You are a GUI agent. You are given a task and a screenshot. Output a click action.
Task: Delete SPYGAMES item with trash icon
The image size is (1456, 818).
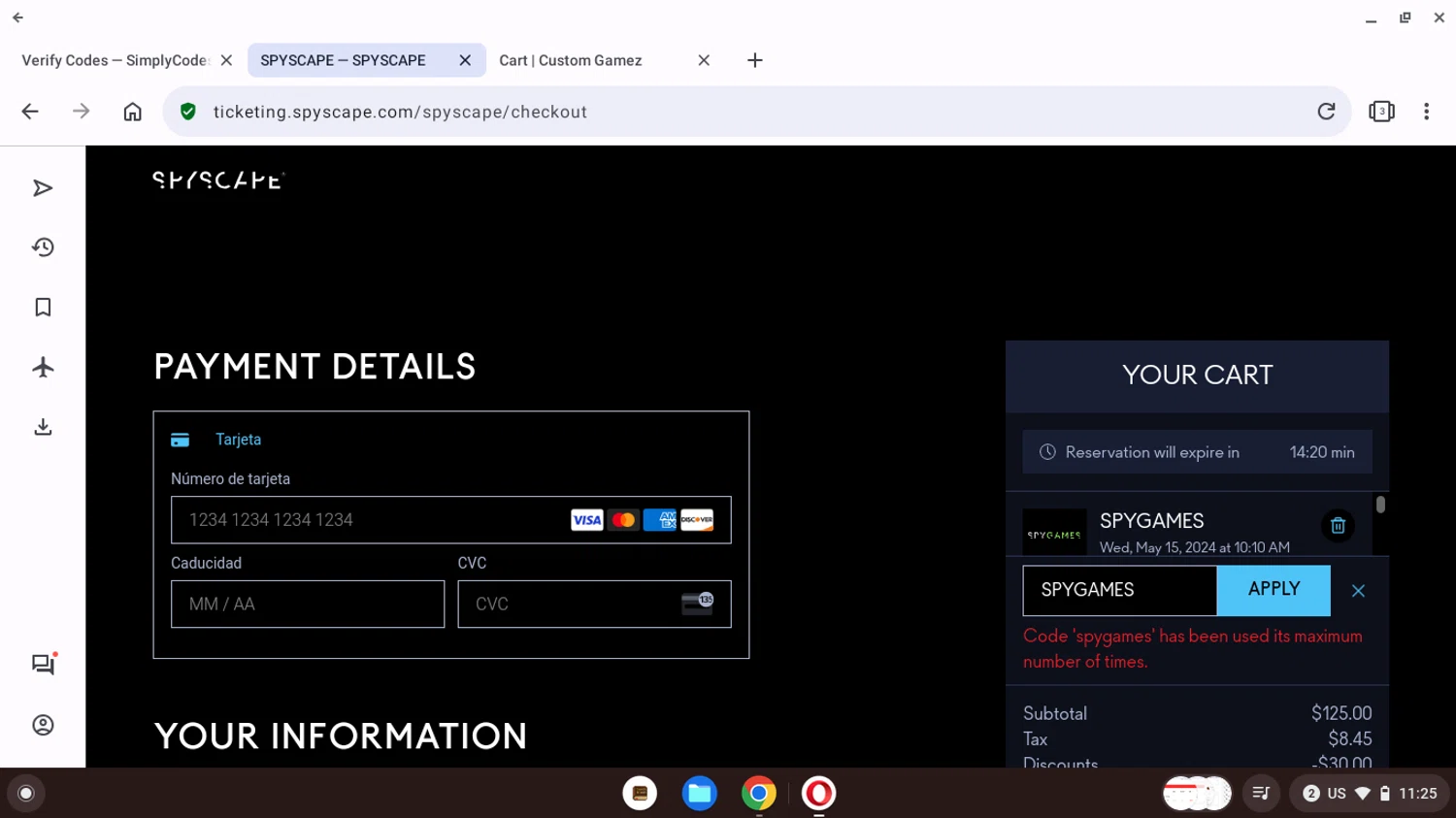tap(1338, 526)
